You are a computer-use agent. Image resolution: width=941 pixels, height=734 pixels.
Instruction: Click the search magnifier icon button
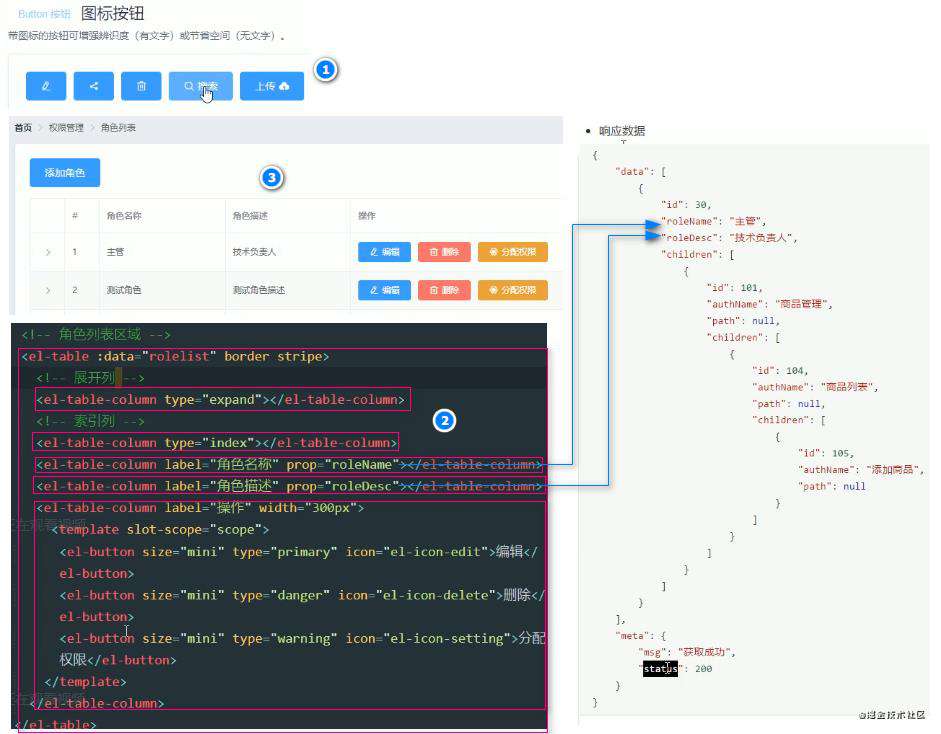(200, 86)
